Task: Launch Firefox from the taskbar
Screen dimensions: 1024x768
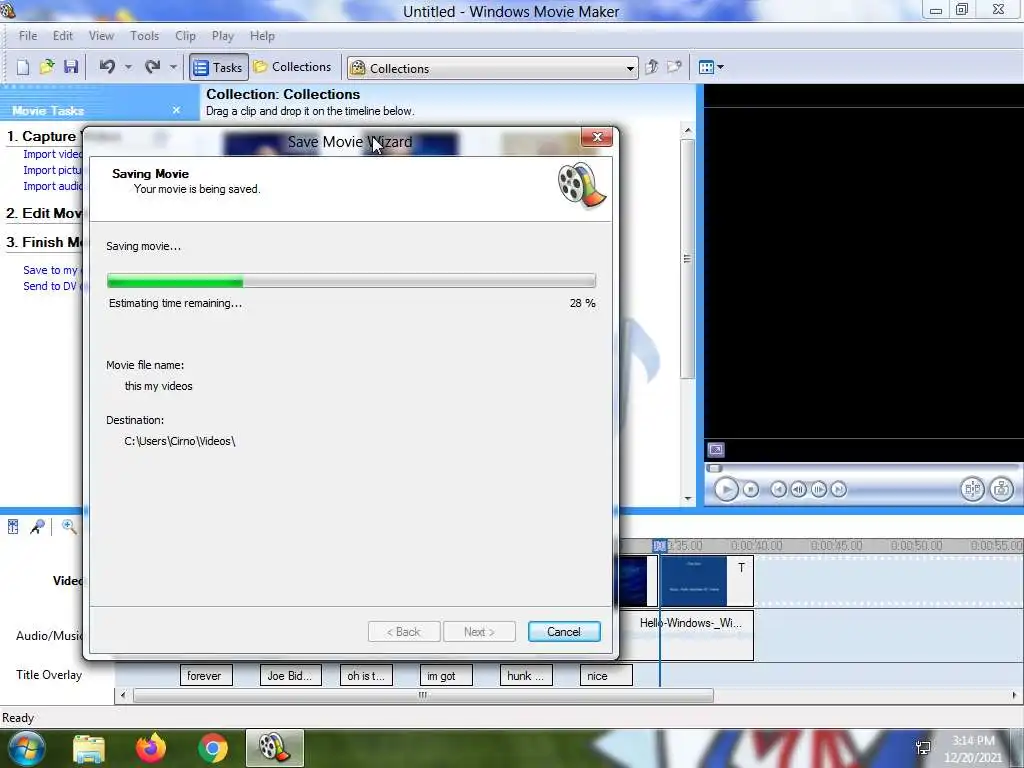Action: (x=150, y=748)
